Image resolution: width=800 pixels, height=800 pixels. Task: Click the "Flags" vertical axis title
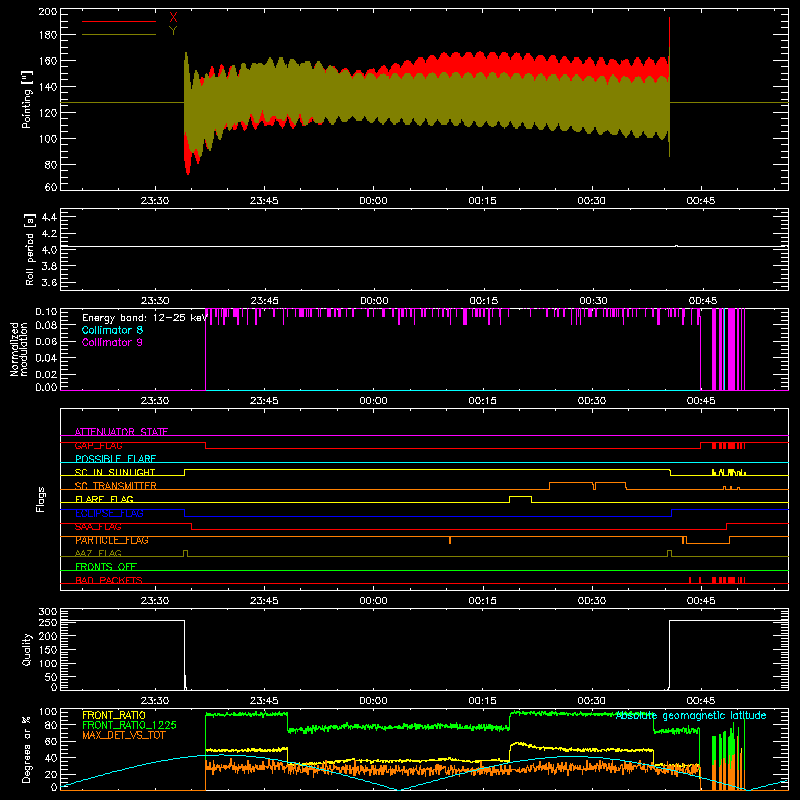[x=41, y=499]
